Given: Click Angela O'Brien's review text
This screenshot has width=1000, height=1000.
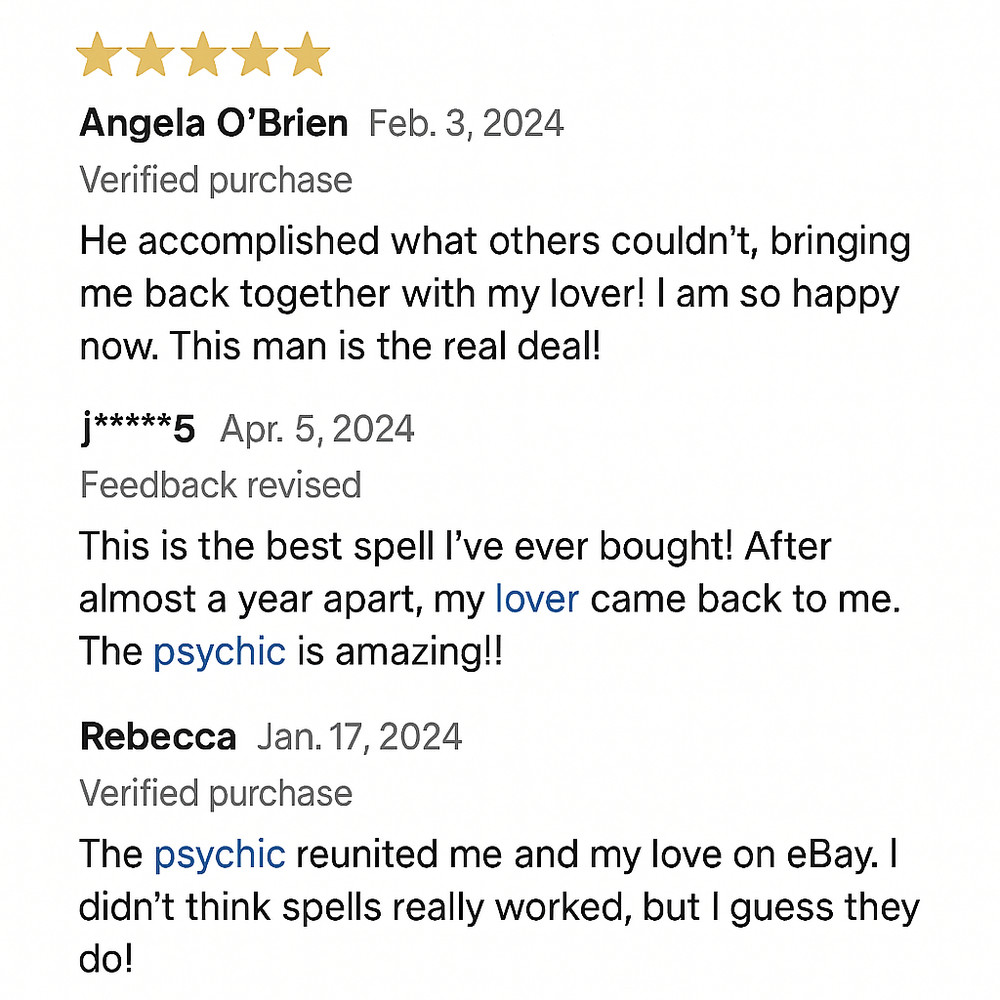Looking at the screenshot, I should click(490, 295).
